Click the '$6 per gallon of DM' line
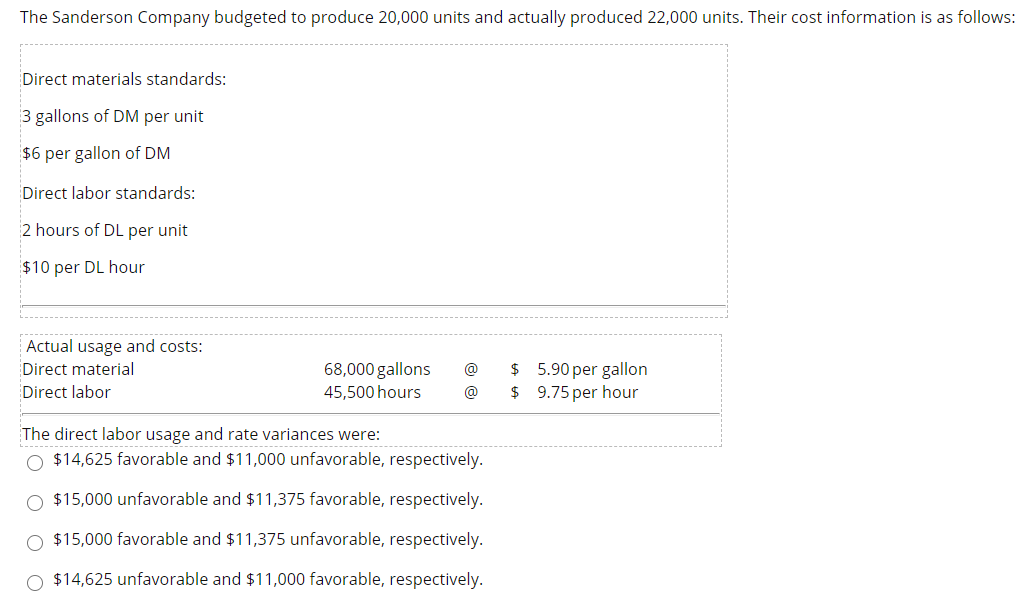The height and width of the screenshot is (601, 1027). (96, 153)
